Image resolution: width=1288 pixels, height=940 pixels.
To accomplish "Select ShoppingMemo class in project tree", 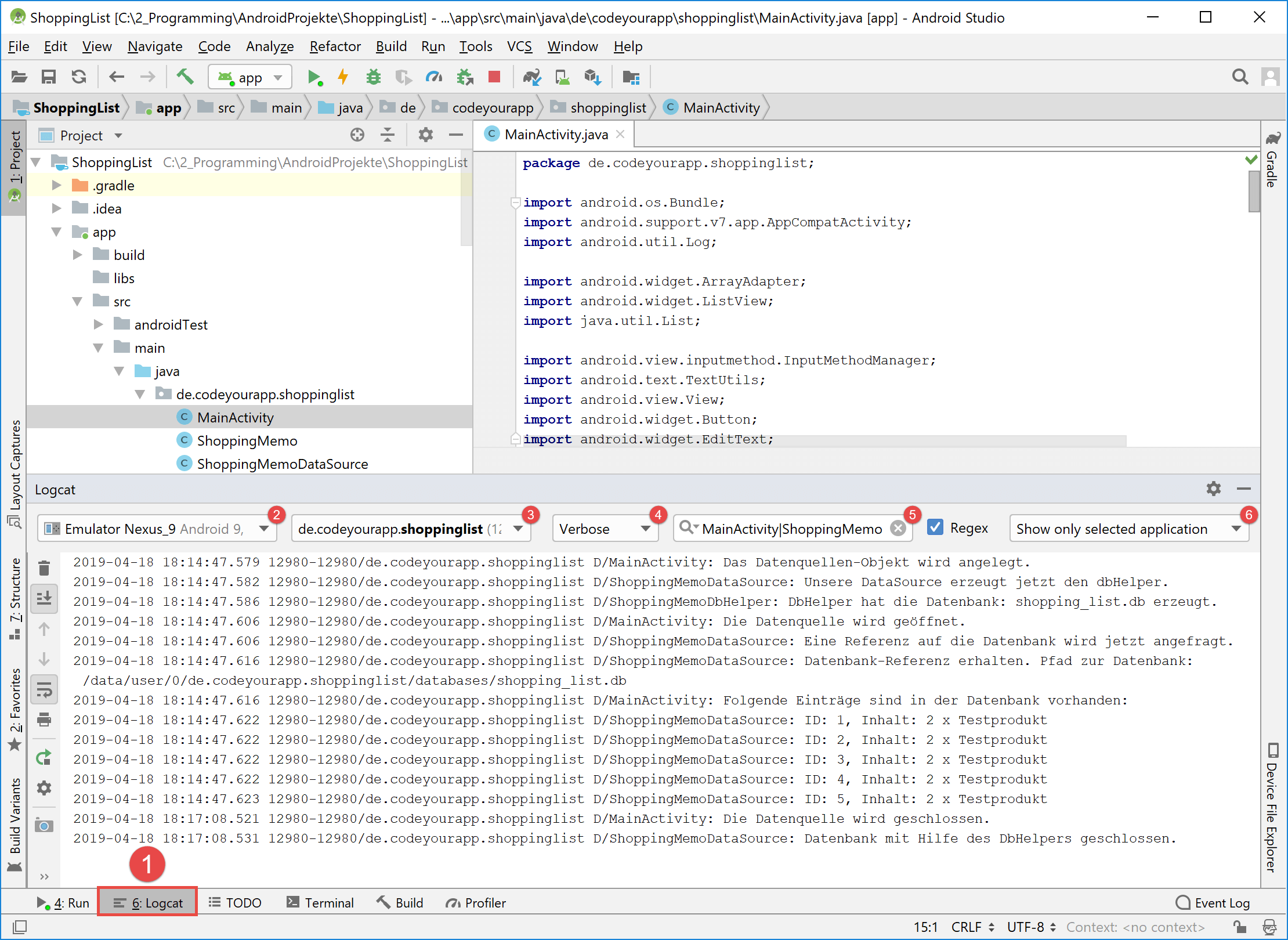I will tap(247, 440).
